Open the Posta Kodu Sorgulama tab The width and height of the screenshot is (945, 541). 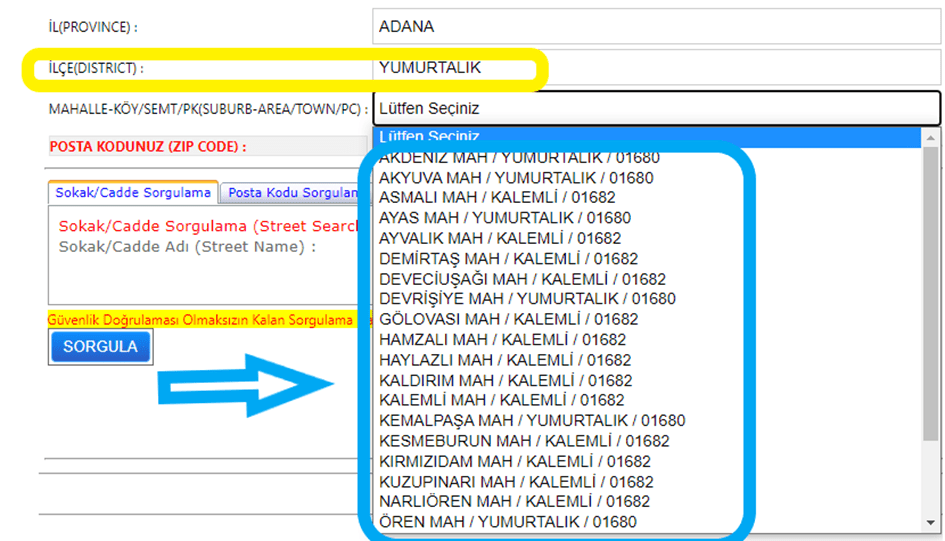tap(292, 192)
